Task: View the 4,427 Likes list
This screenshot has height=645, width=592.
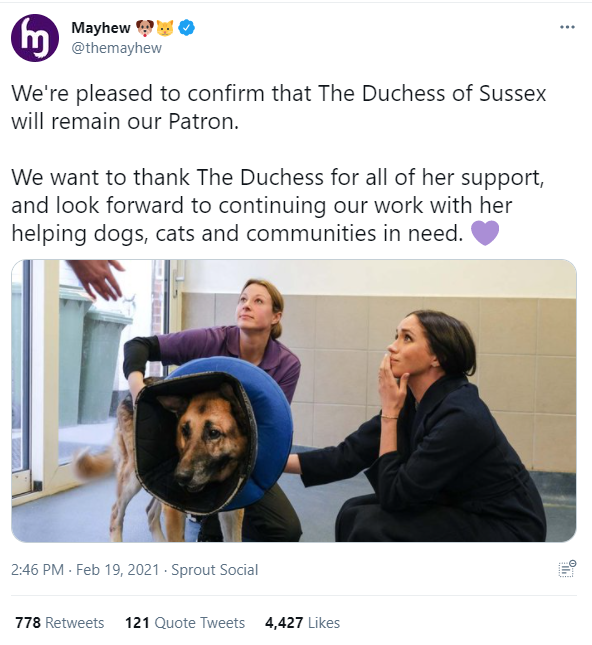Action: 302,622
